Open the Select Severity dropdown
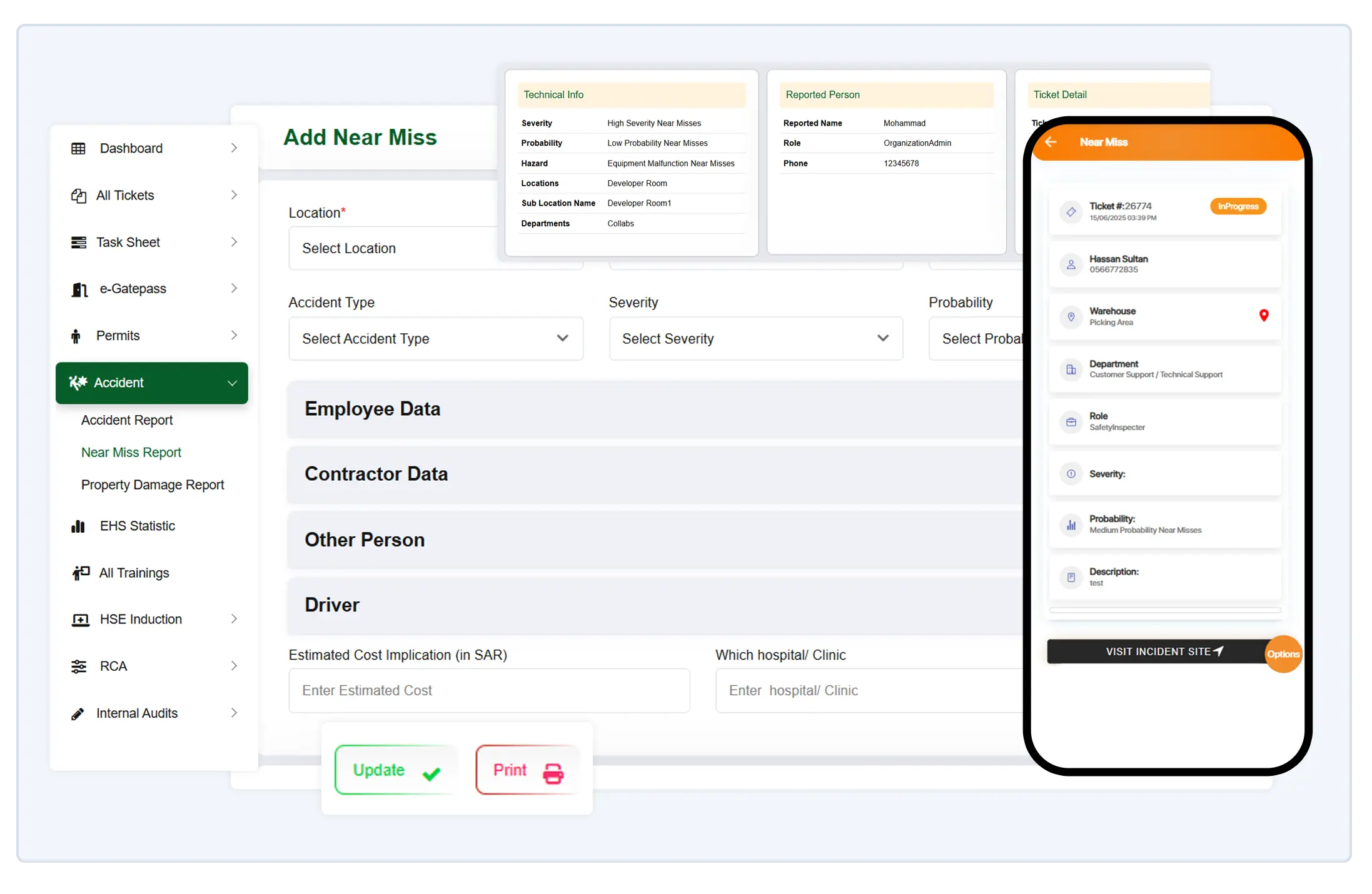This screenshot has height=894, width=1372. 755,339
